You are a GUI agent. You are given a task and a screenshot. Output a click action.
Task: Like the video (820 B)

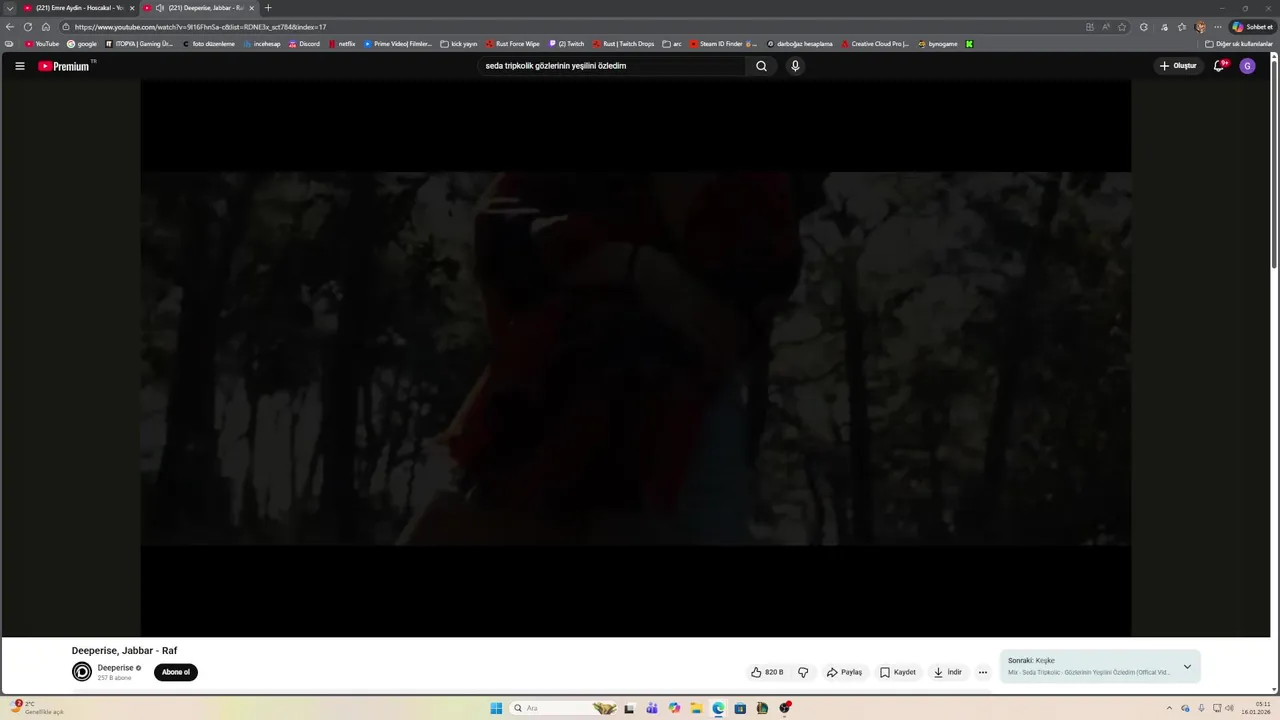(767, 672)
